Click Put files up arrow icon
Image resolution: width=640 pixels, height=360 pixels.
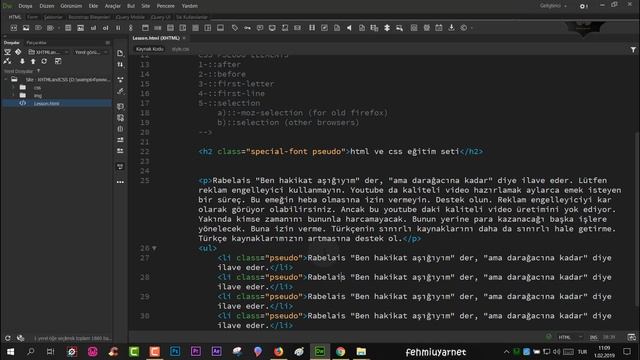tap(33, 61)
